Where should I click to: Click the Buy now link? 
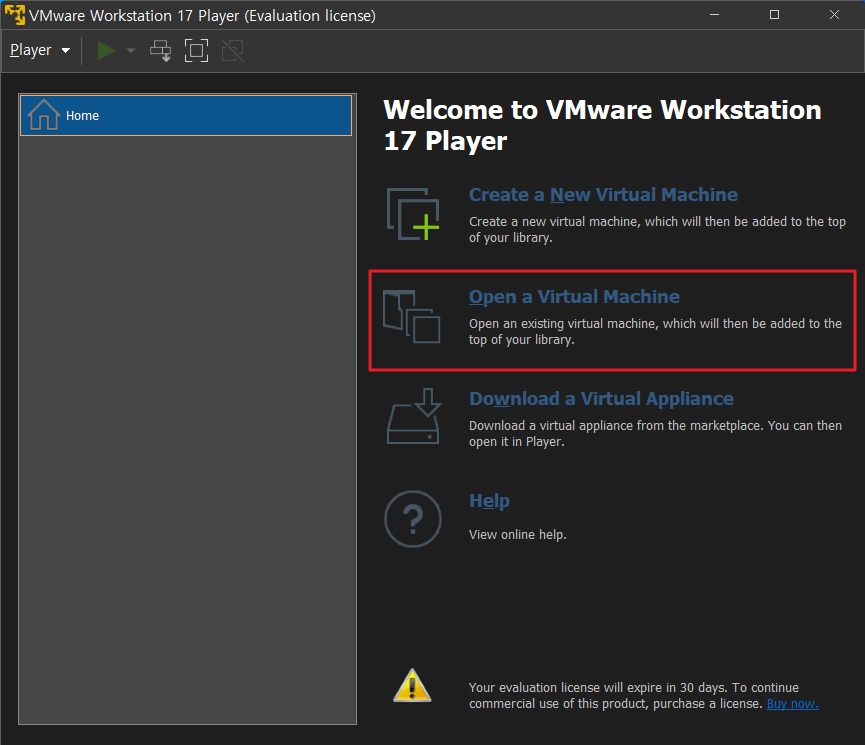coord(792,704)
